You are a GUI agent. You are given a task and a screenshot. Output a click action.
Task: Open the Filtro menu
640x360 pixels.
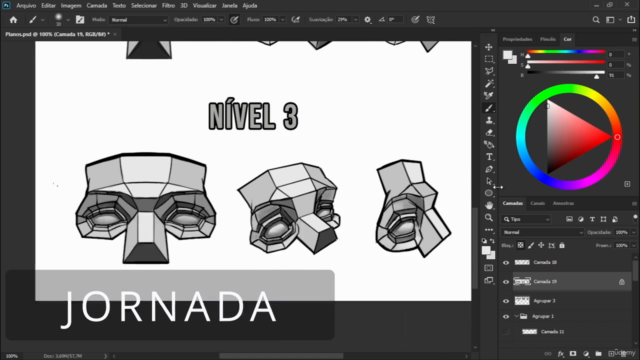[168, 6]
